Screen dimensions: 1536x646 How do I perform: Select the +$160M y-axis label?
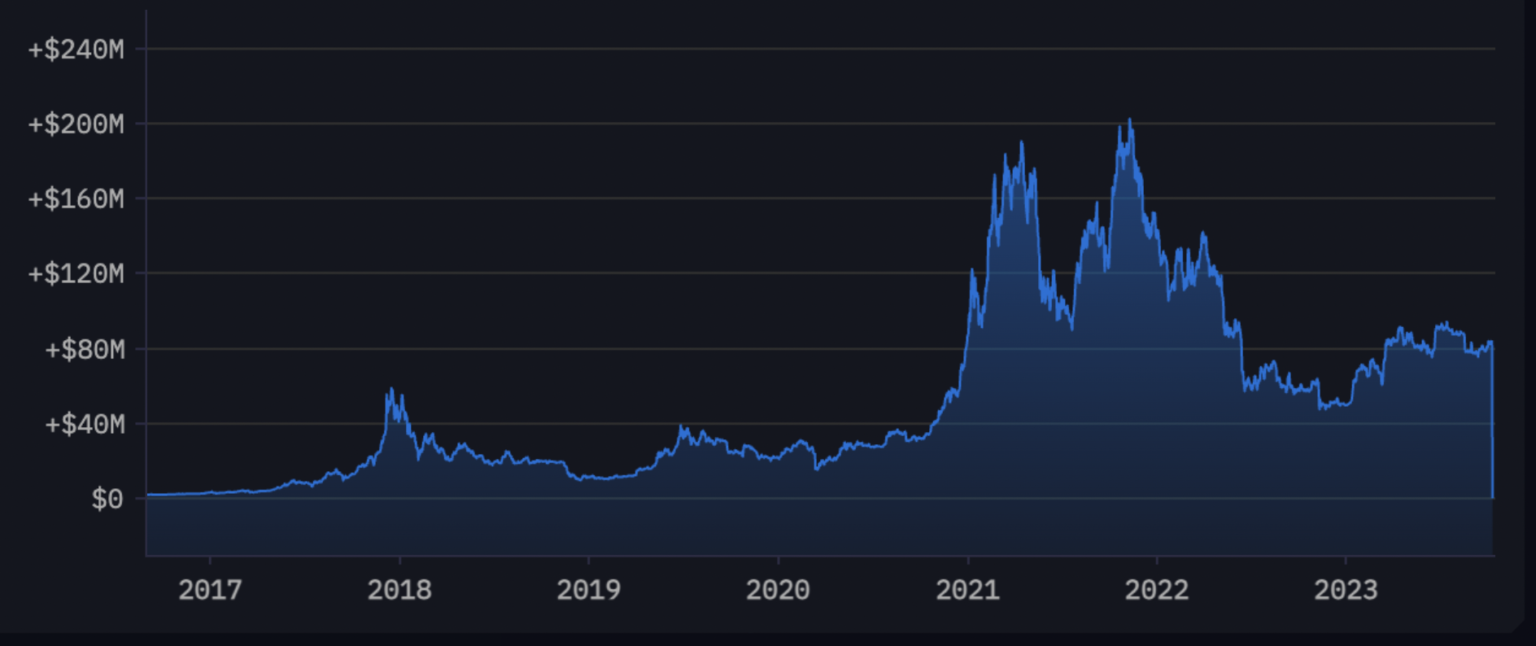pyautogui.click(x=76, y=199)
